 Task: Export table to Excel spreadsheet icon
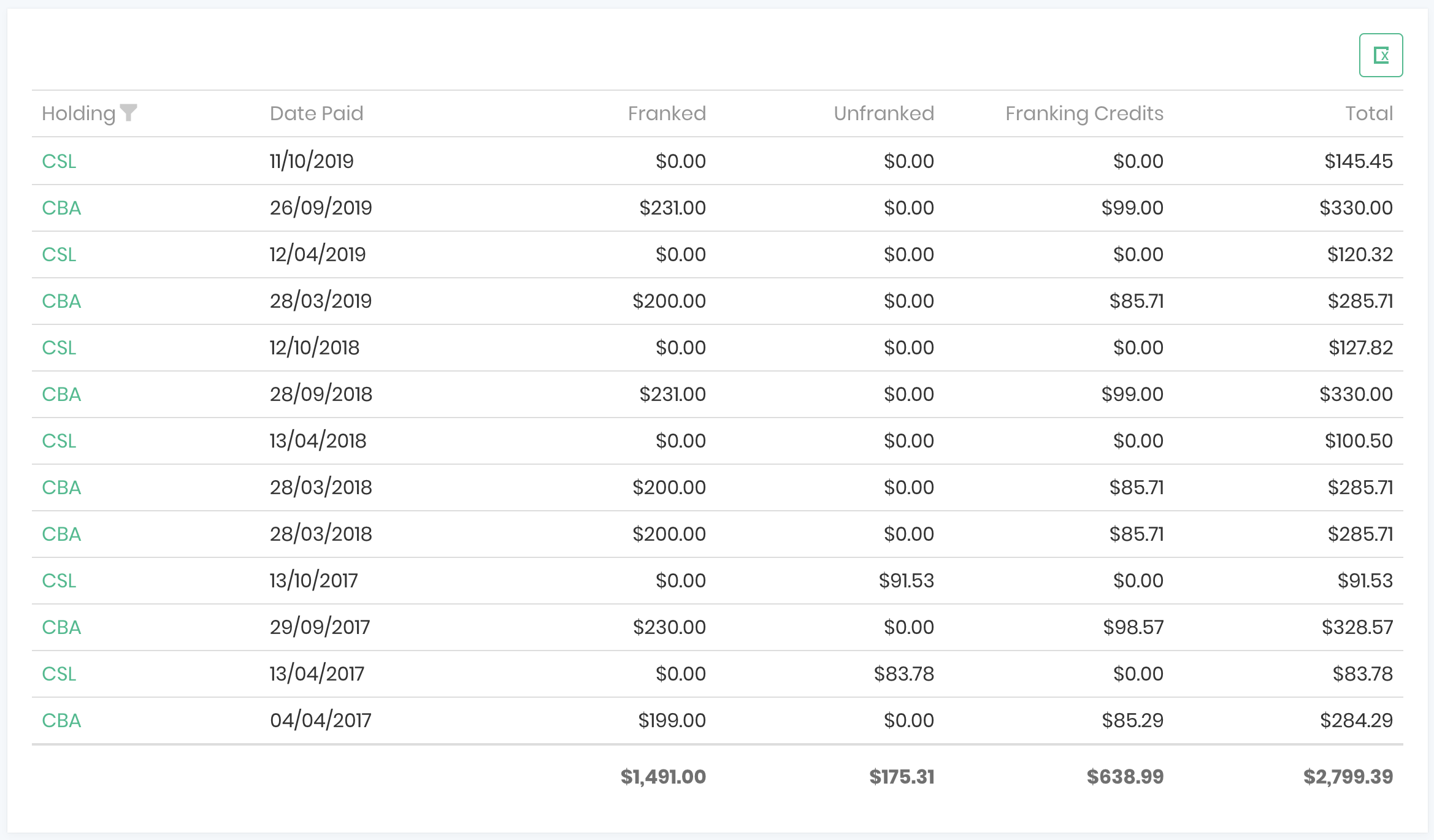1381,55
